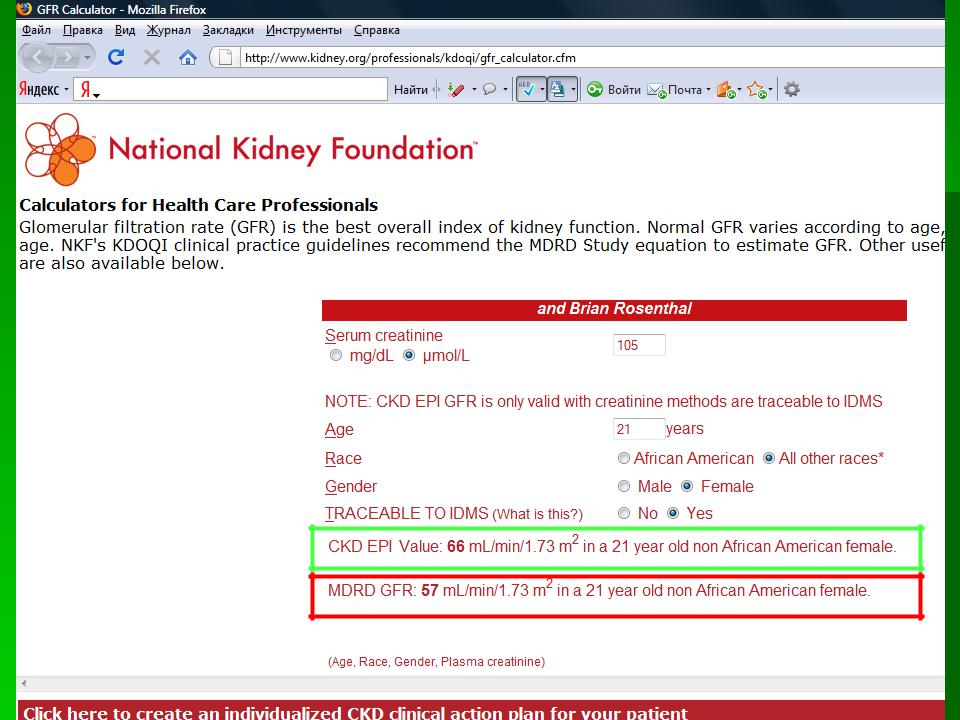Screen dimensions: 960x720
Task: Click the Найти search button
Action: (x=411, y=89)
